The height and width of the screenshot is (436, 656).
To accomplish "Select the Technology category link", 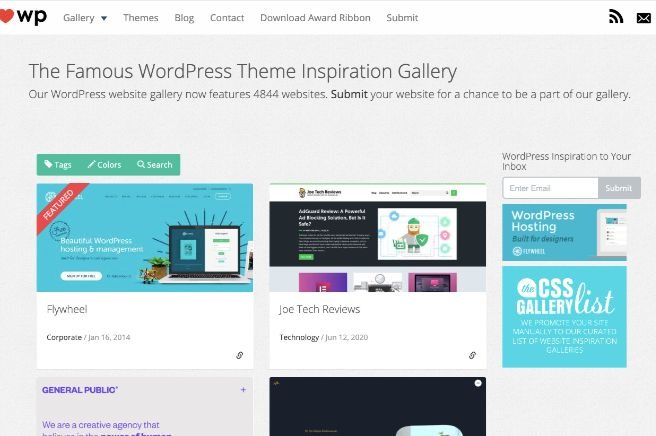I will point(299,337).
